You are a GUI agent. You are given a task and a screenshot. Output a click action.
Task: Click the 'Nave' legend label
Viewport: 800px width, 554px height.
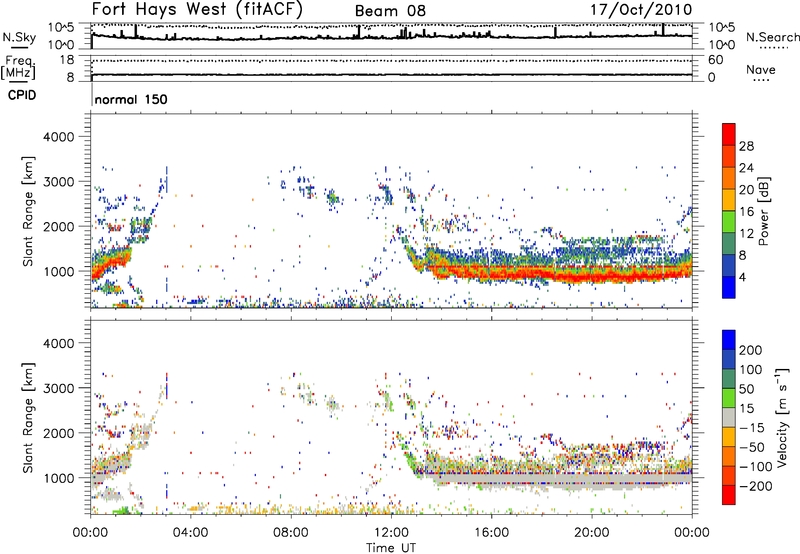pos(761,69)
